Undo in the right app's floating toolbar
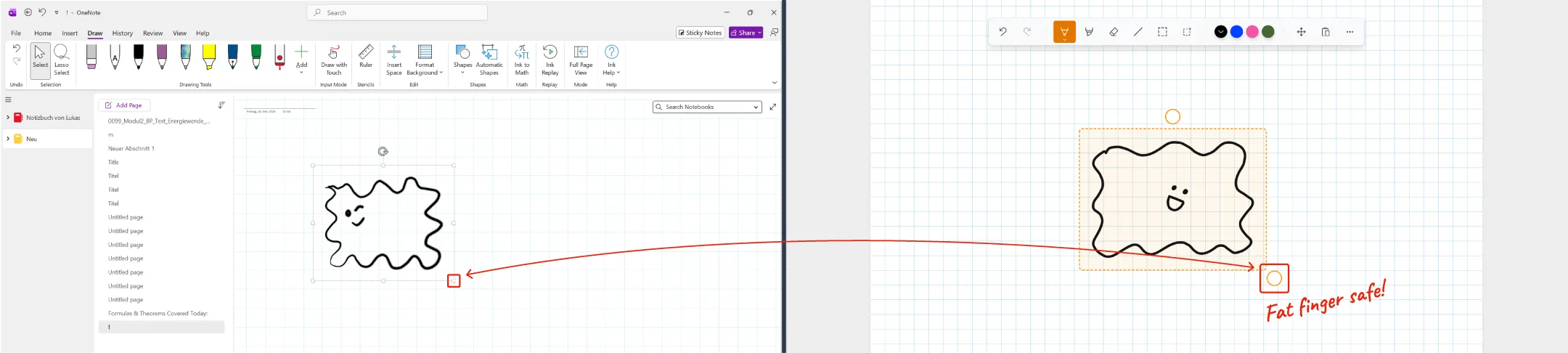This screenshot has width=1568, height=353. pos(1003,32)
